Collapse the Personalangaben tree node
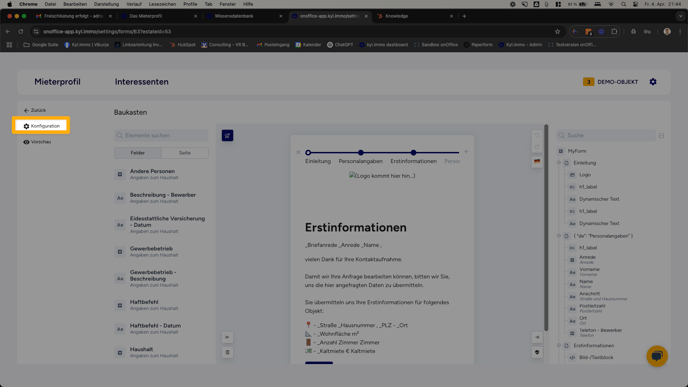The width and height of the screenshot is (688, 387). 559,236
